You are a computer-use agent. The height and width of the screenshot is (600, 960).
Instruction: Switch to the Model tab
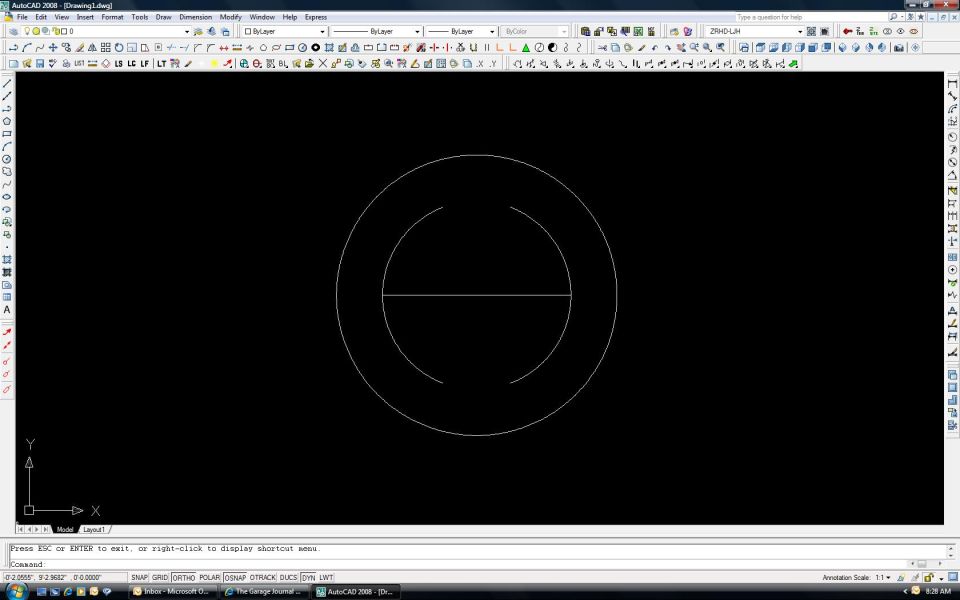pos(65,530)
